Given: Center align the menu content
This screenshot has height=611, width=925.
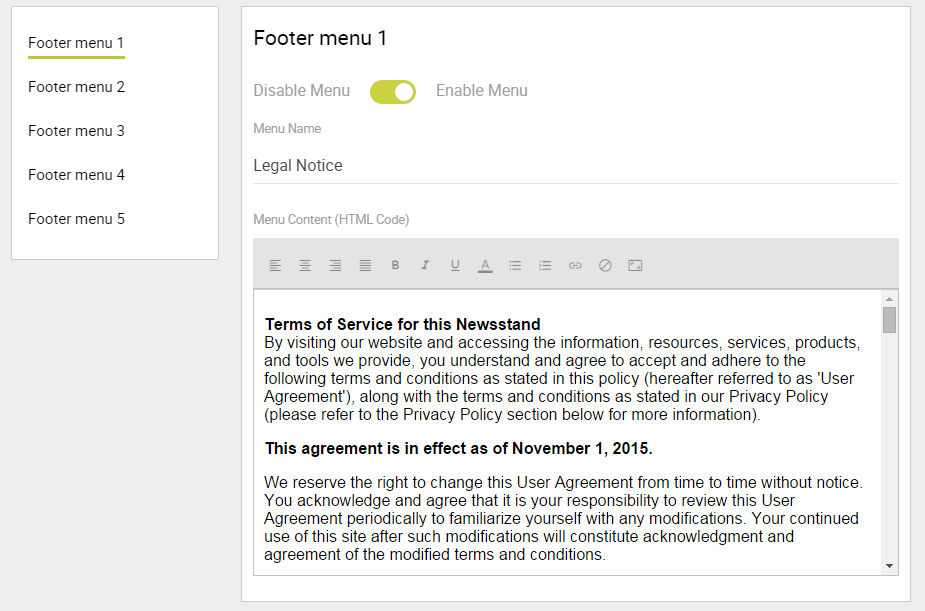Looking at the screenshot, I should [305, 265].
